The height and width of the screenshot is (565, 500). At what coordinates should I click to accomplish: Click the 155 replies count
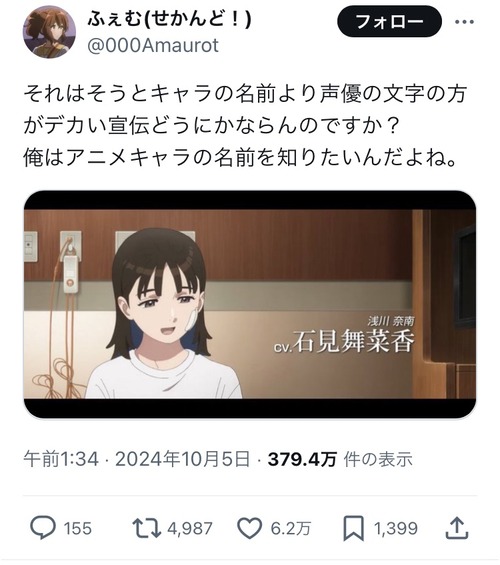(77, 529)
